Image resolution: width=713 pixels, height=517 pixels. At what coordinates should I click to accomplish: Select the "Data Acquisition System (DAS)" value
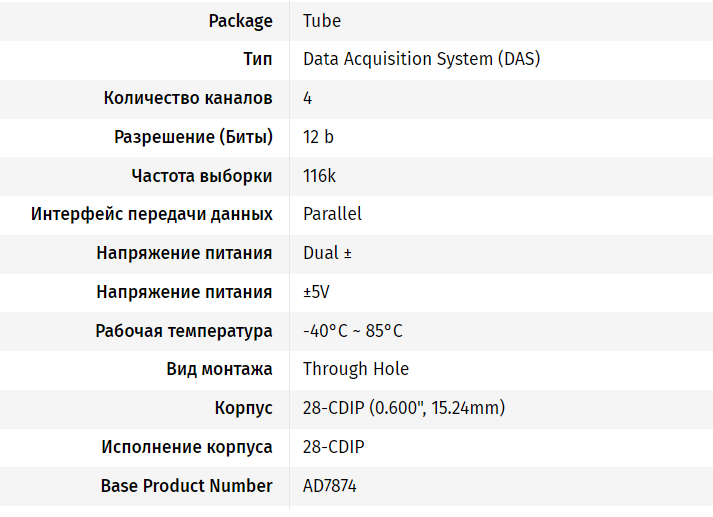click(421, 59)
